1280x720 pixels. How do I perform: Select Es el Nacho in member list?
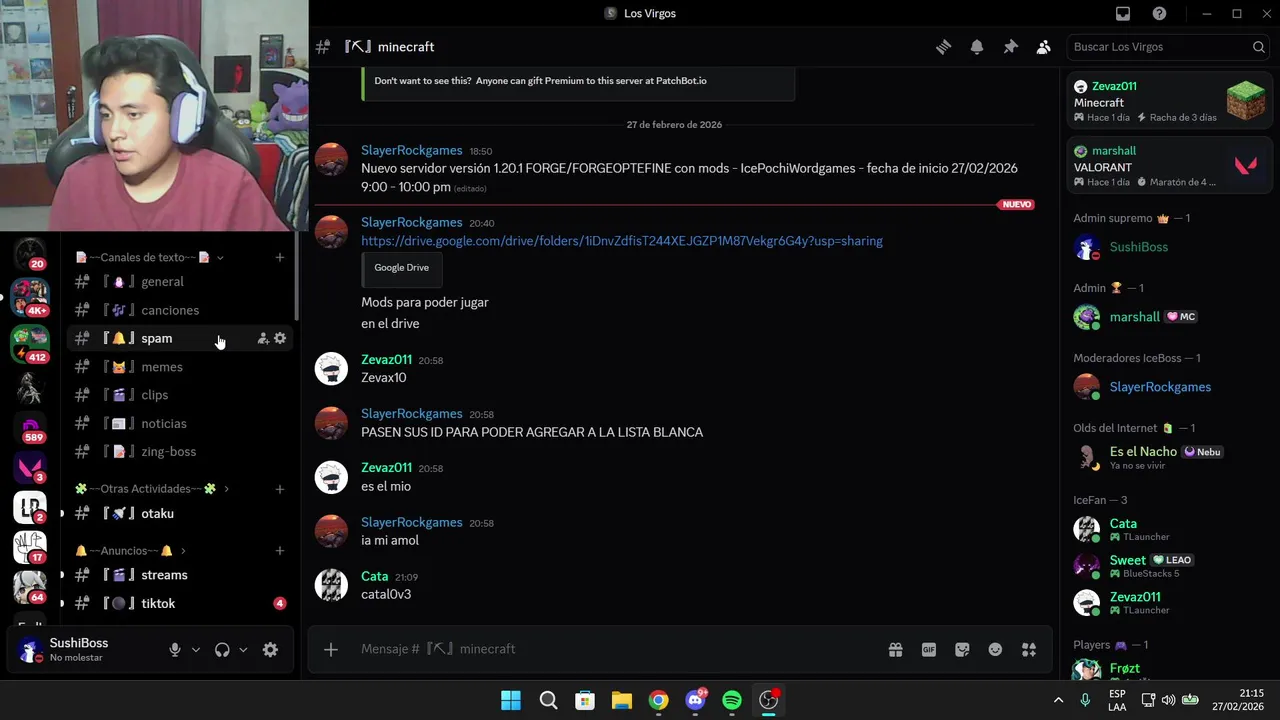1168,457
